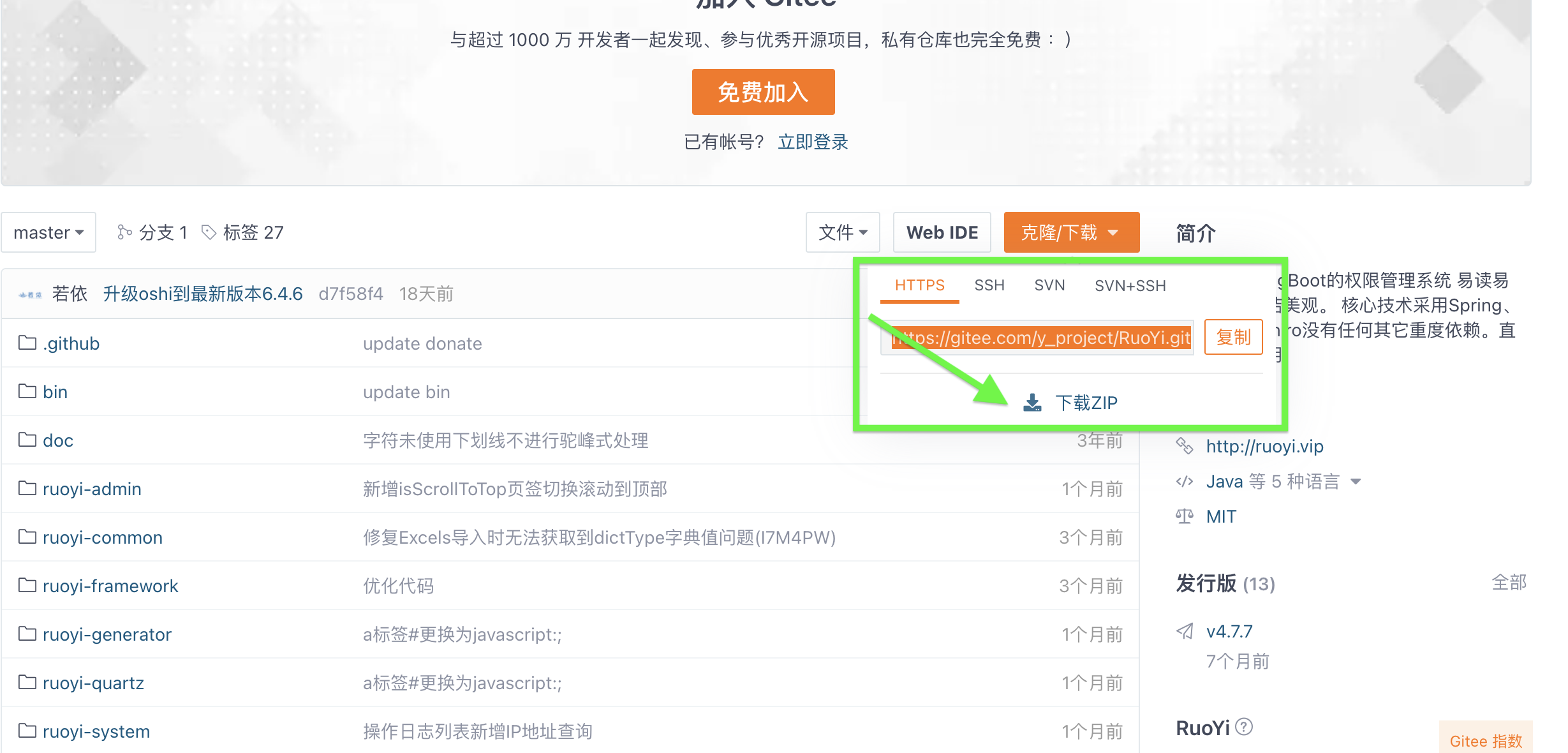Click the ruoyi-common folder icon
This screenshot has height=753, width=1568.
click(x=27, y=537)
